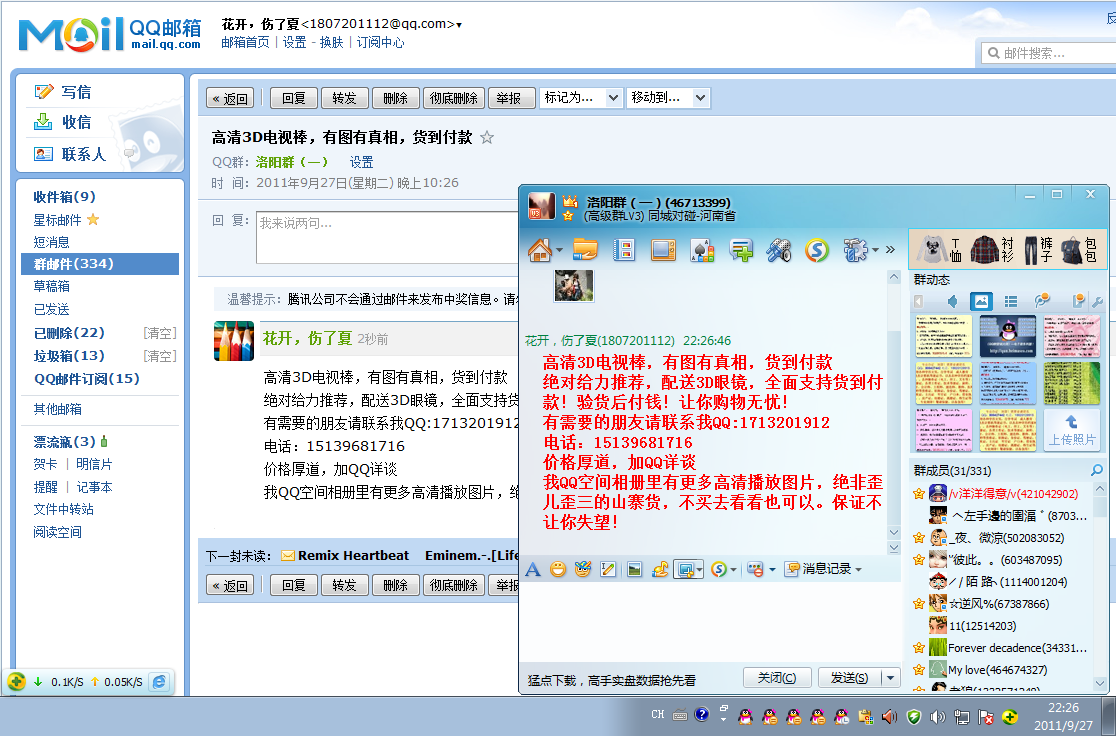This screenshot has width=1116, height=736.
Task: Clear deleted folder with 清空 beside 已删除
Action: click(159, 333)
